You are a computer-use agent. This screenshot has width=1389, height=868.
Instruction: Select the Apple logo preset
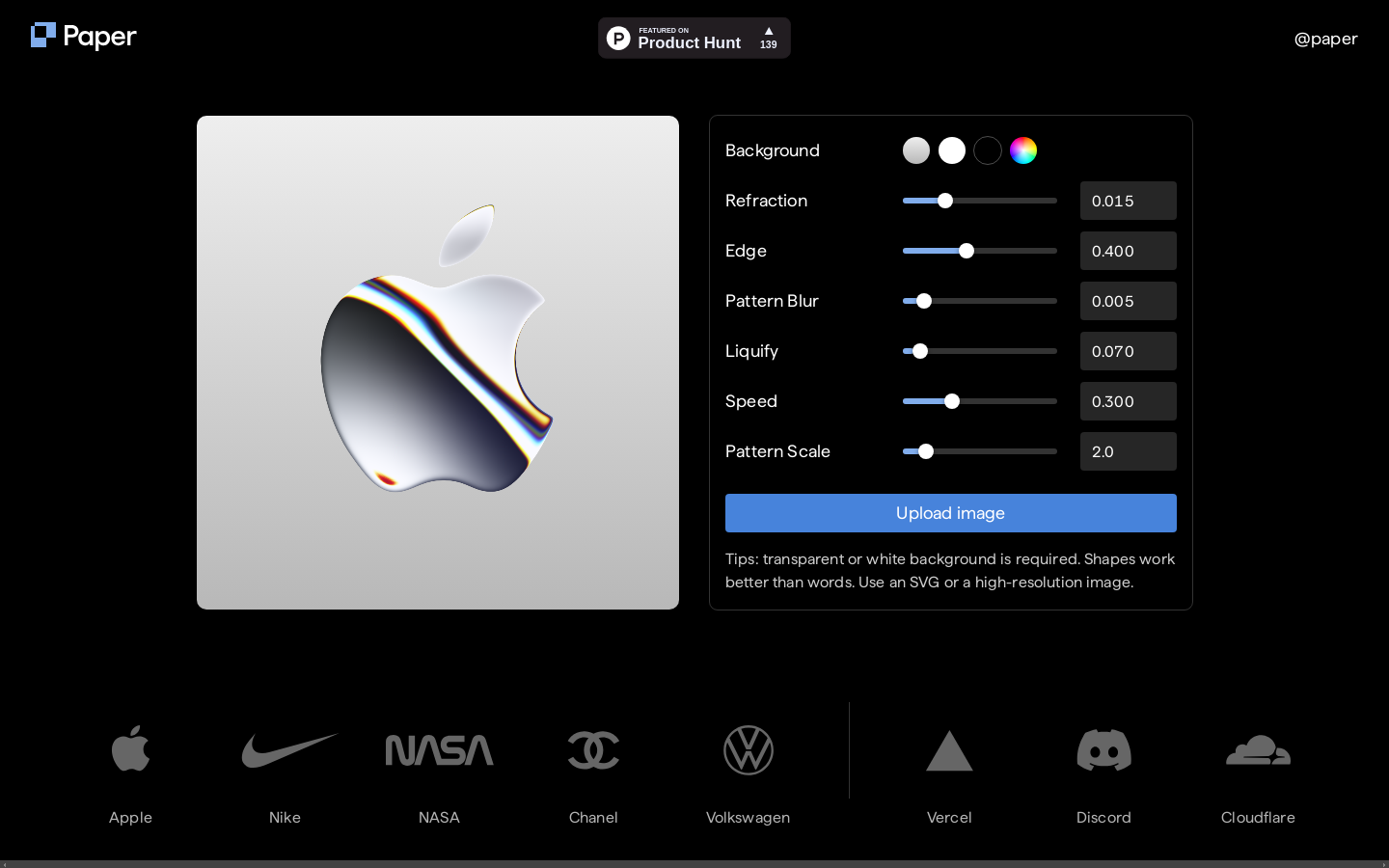pos(131,749)
